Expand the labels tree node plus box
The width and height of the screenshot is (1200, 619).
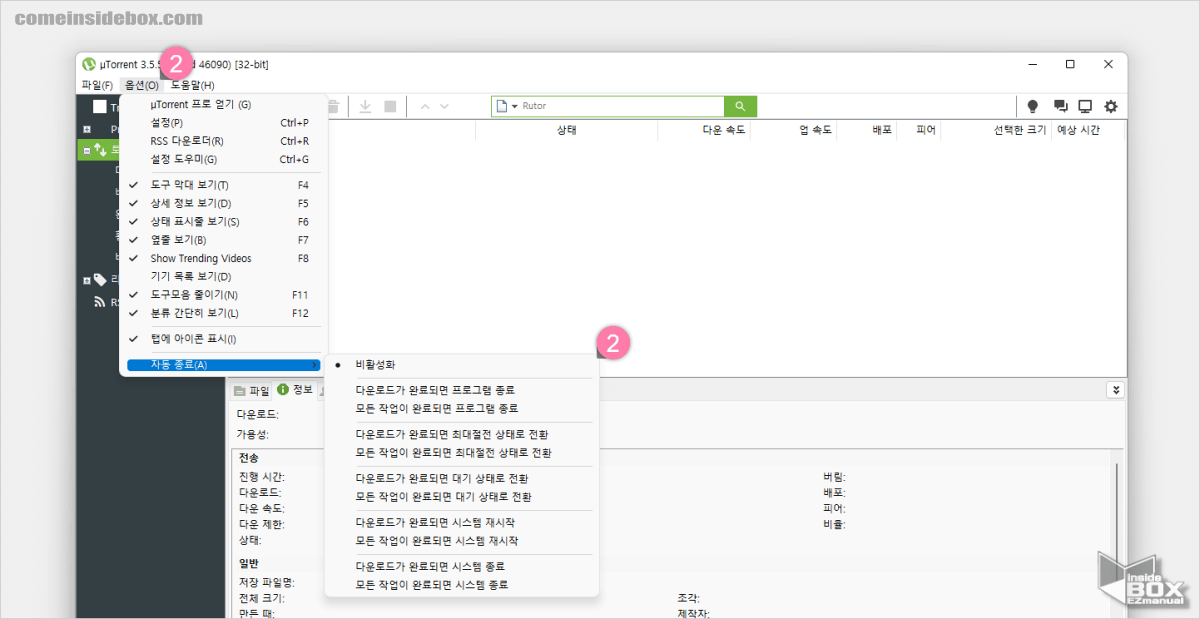(x=87, y=280)
